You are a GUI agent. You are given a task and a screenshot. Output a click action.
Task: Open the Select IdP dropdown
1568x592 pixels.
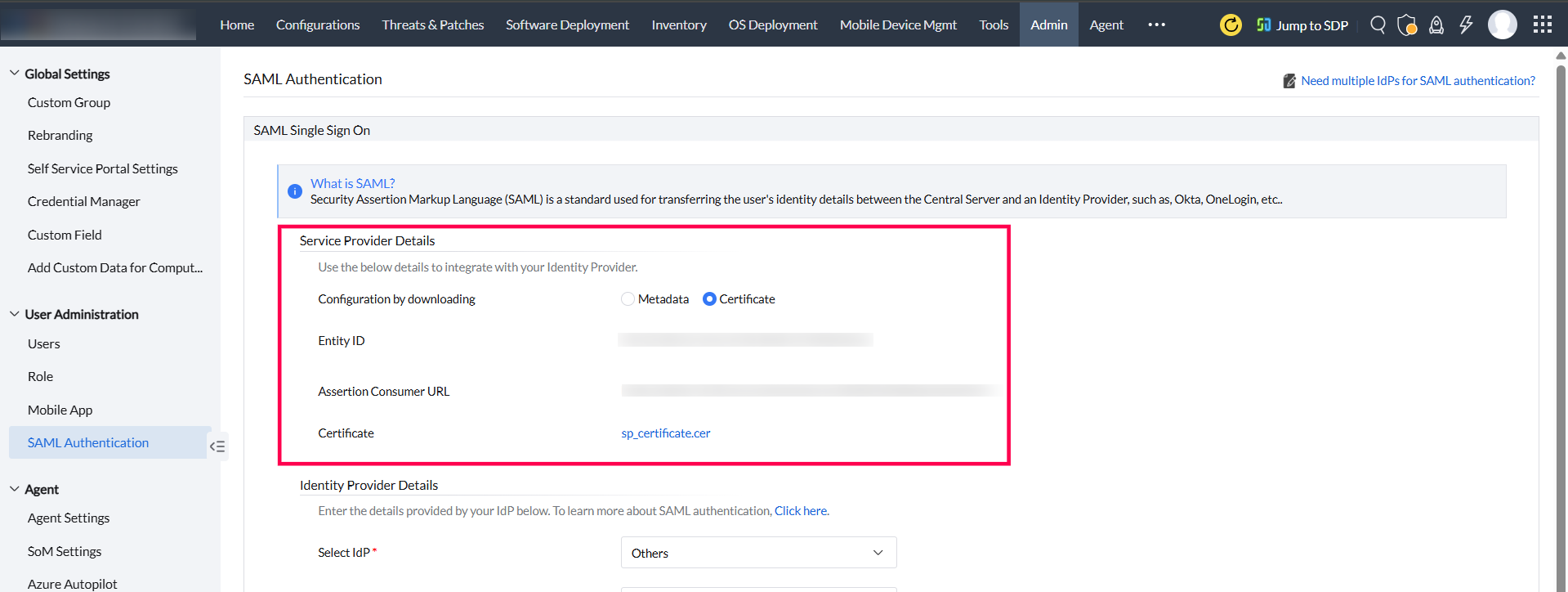click(758, 553)
